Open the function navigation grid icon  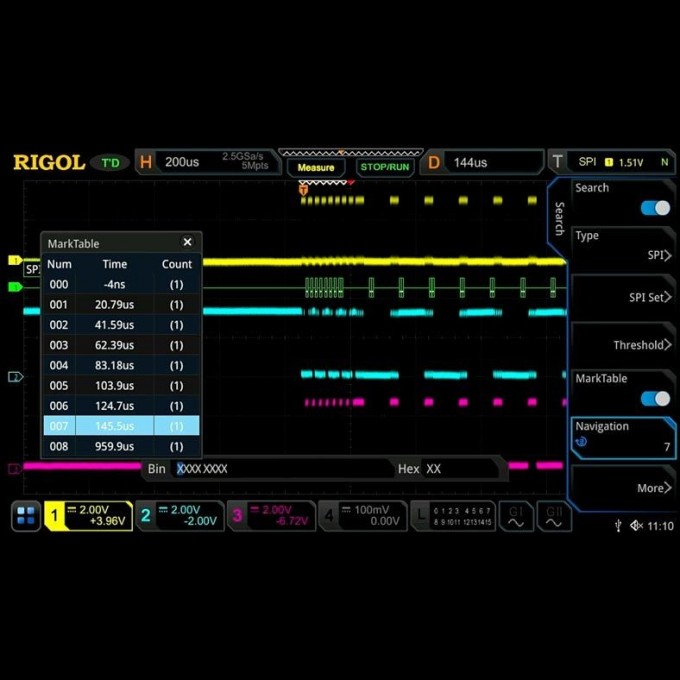(x=26, y=516)
